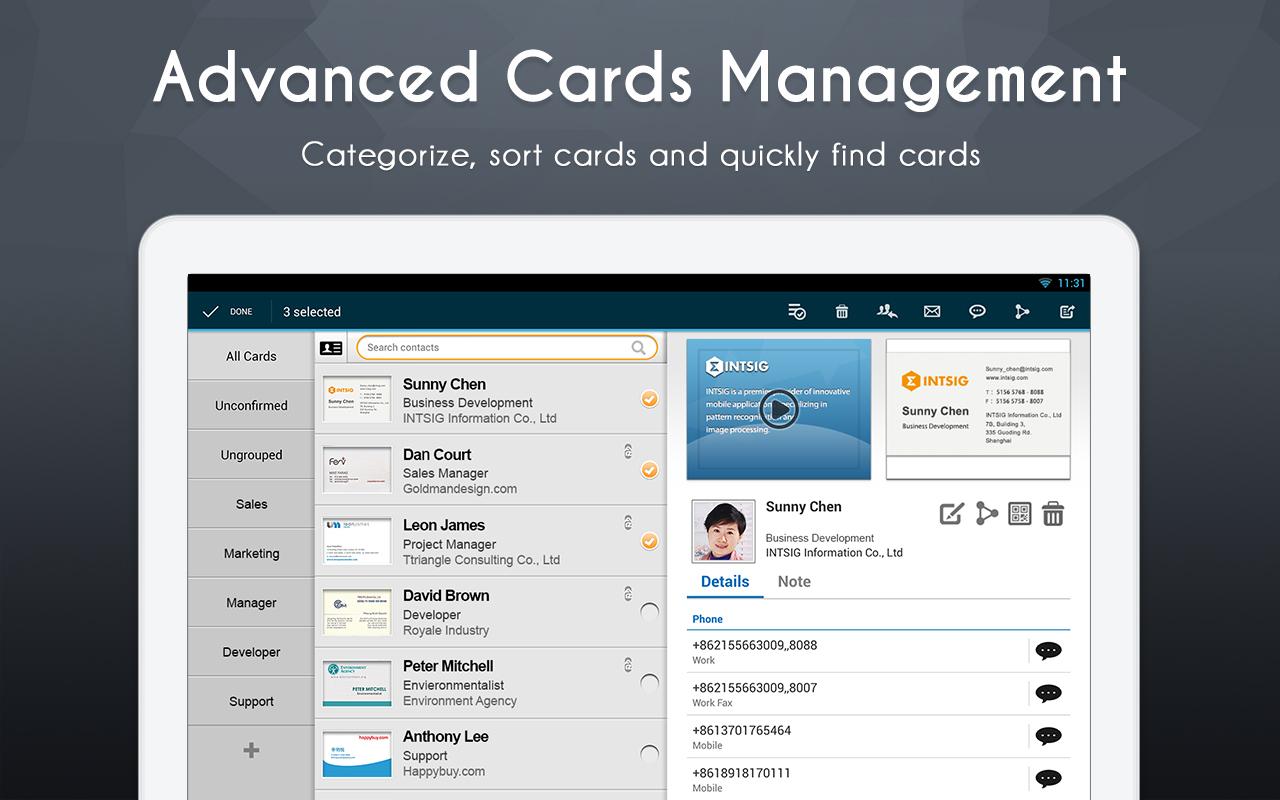
Task: Show the QR code for Sunny Chen
Action: click(x=1020, y=514)
